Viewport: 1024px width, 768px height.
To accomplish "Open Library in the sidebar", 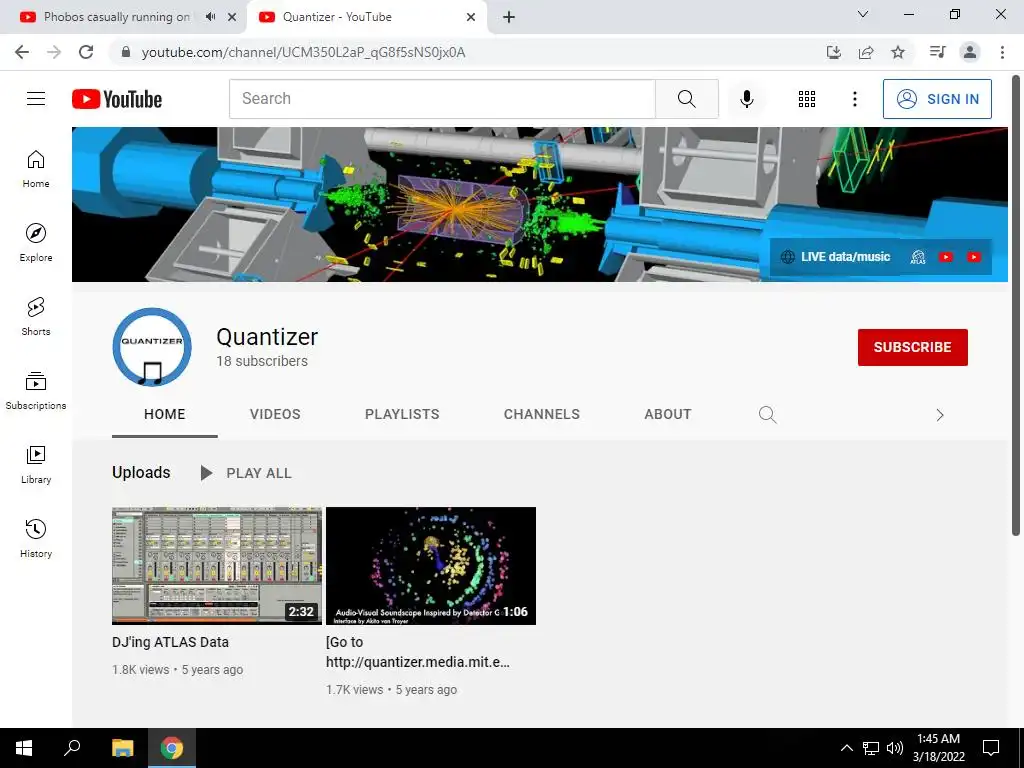I will (x=36, y=464).
